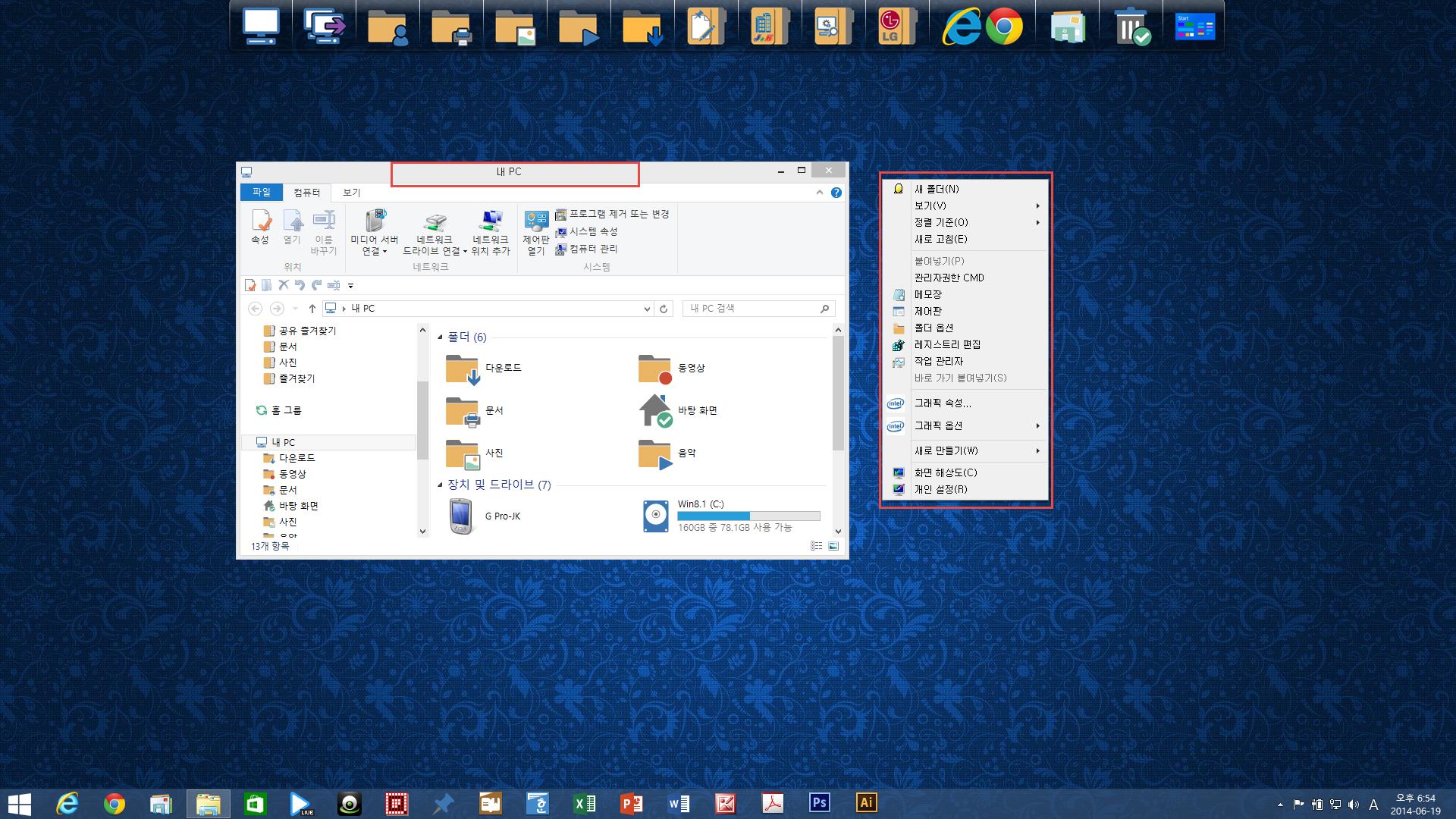The image size is (1456, 819).
Task: Open Illustrator from the taskbar
Action: click(x=866, y=802)
